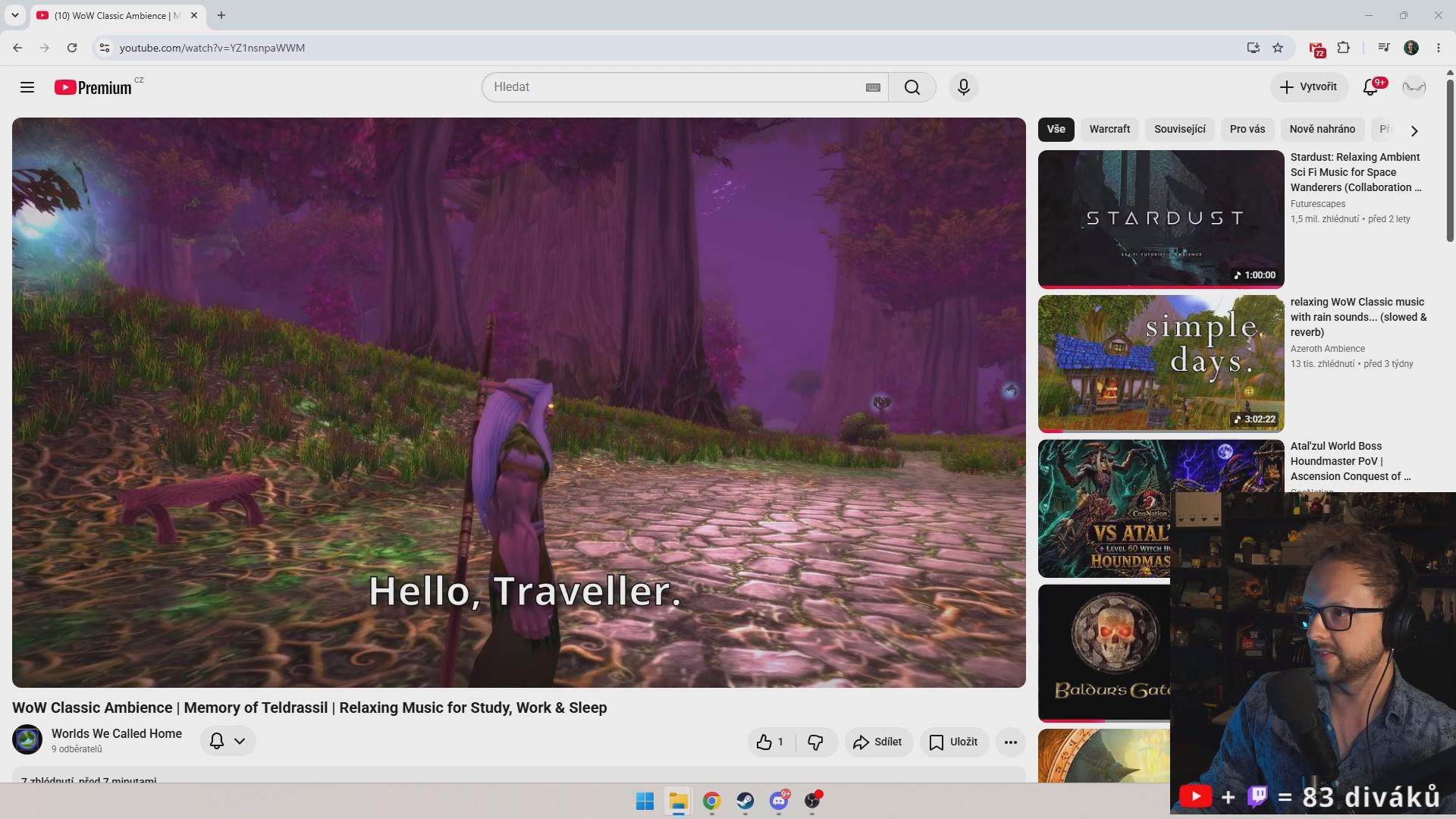
Task: Click the Sdílet share button
Action: (879, 742)
